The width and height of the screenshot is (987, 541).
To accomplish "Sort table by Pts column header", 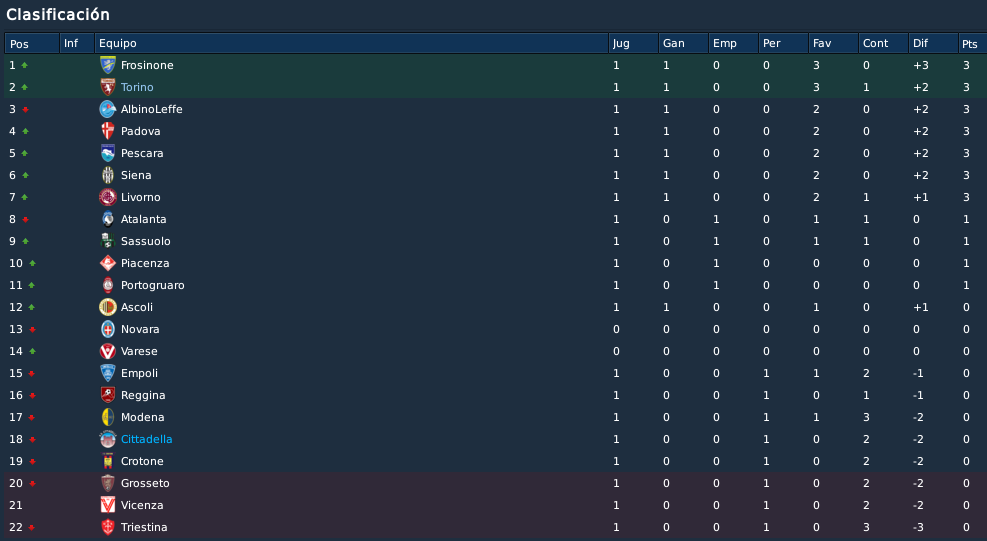I will click(972, 43).
